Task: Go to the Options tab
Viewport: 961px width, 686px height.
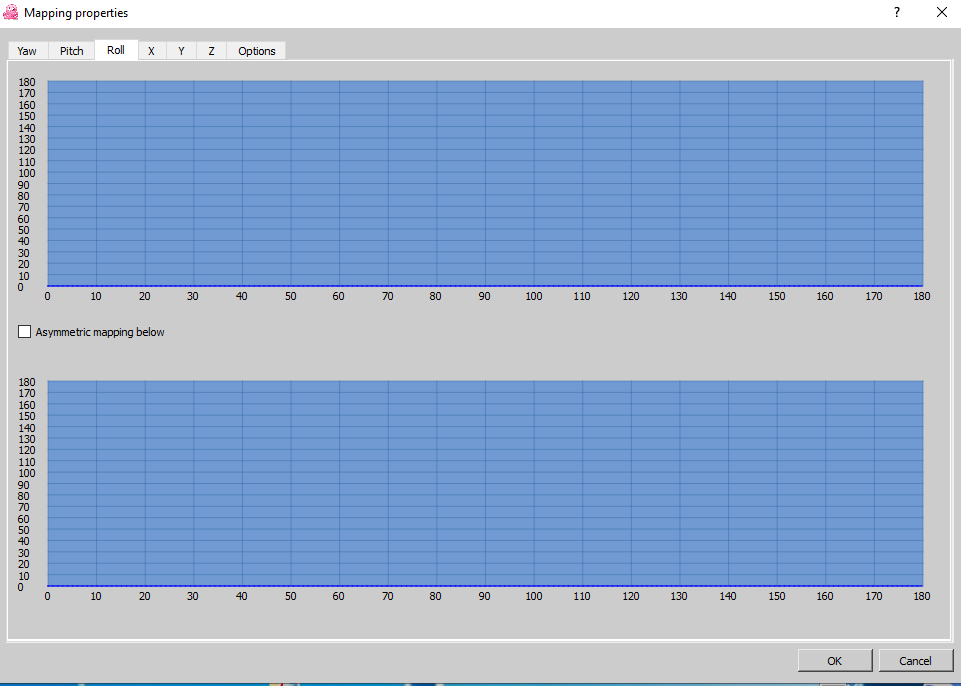Action: tap(257, 51)
